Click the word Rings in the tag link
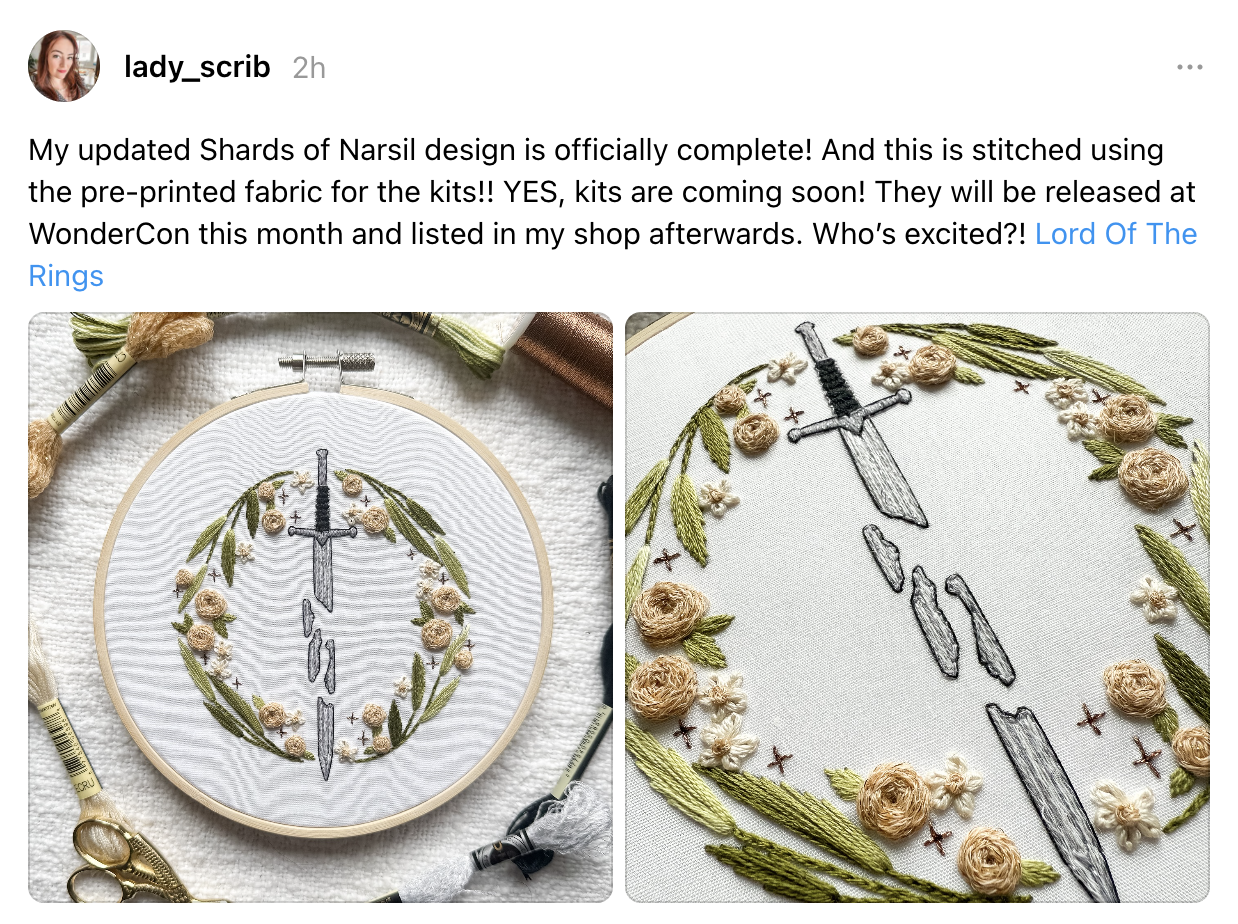 tap(66, 276)
